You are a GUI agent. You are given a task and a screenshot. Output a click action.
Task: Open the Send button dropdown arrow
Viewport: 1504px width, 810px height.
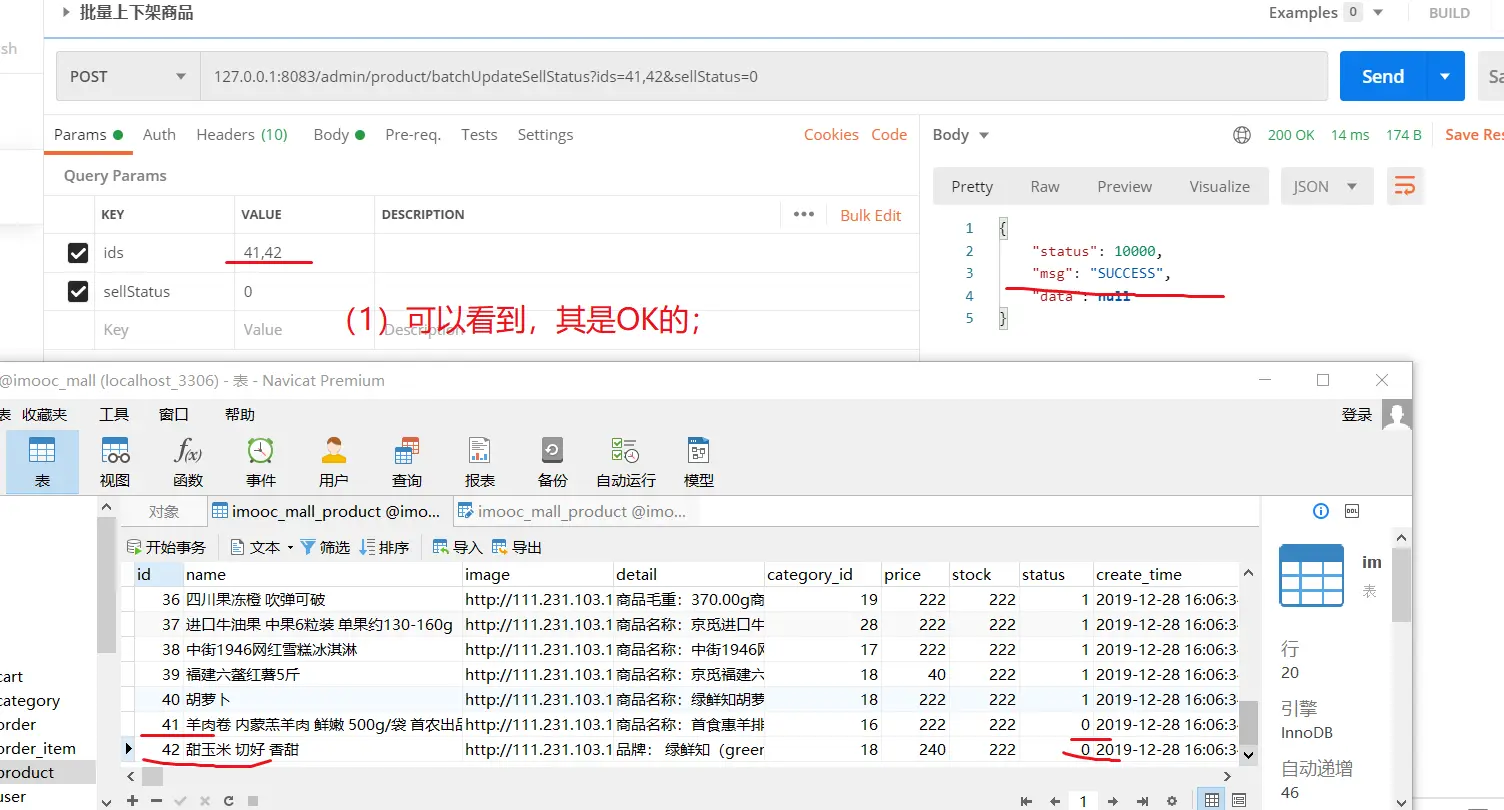[1444, 77]
